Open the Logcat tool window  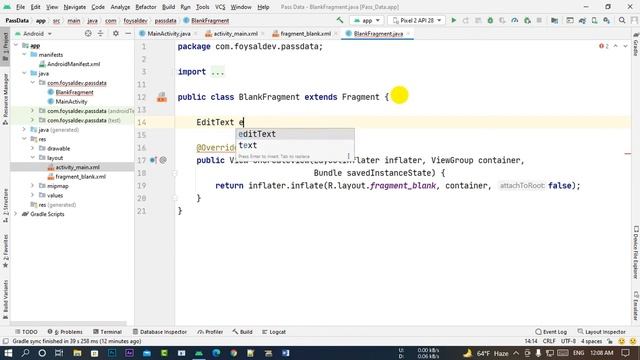point(274,332)
